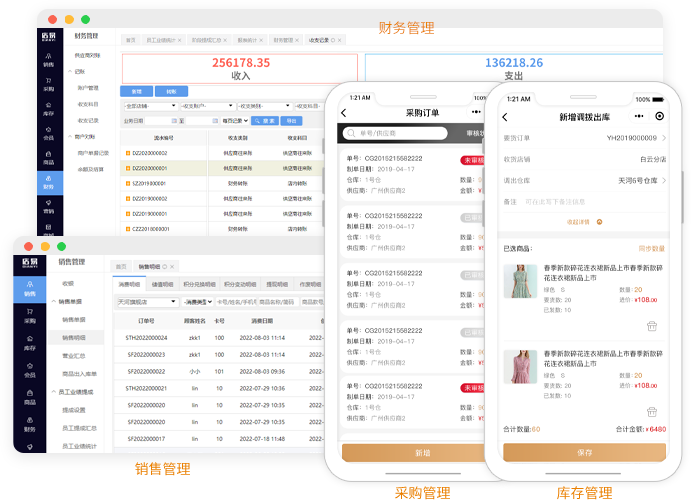Open 收支类别 dropdown in finance filter
Viewport: 691px width, 500px height.
coord(264,106)
